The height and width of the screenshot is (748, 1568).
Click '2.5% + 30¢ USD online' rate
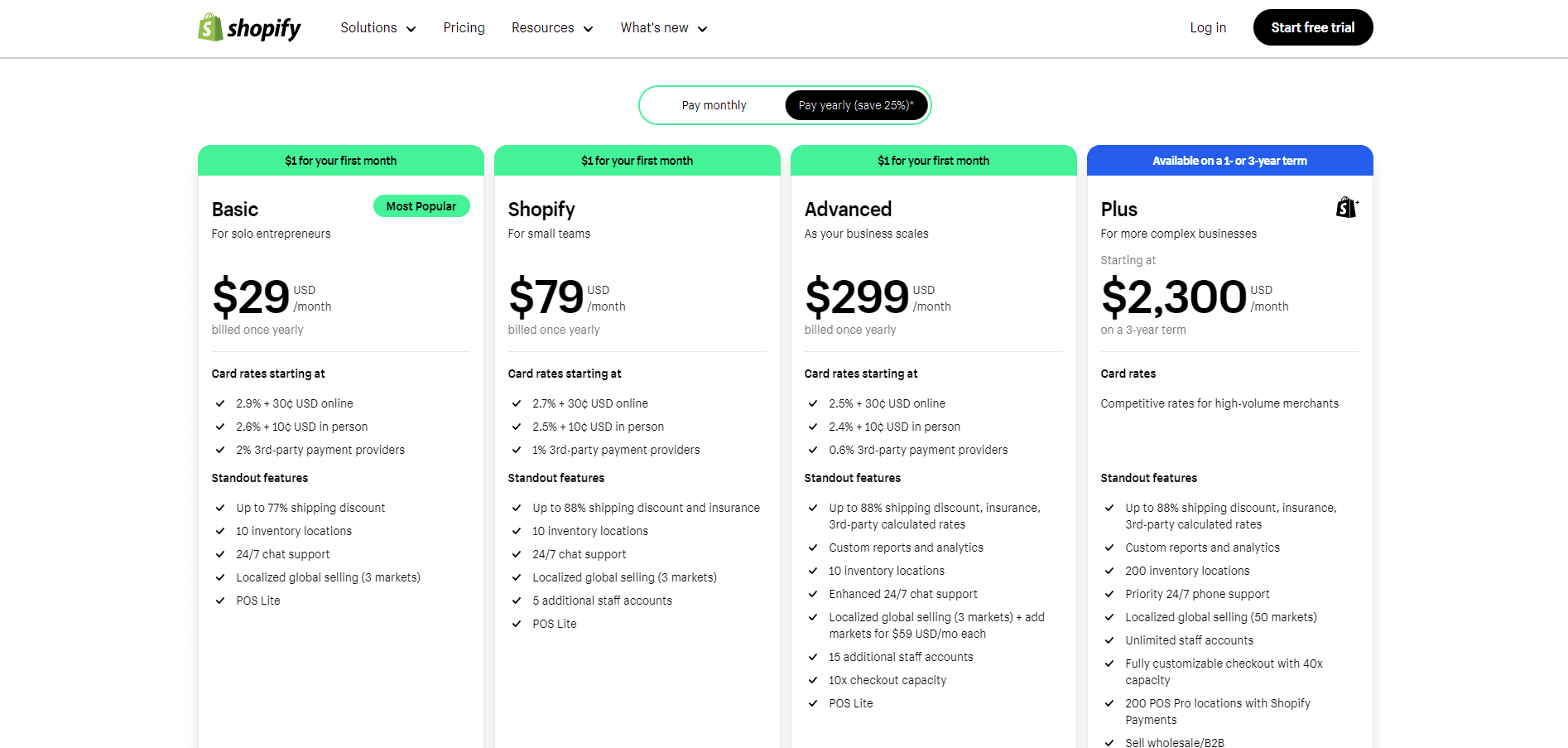[x=887, y=403]
